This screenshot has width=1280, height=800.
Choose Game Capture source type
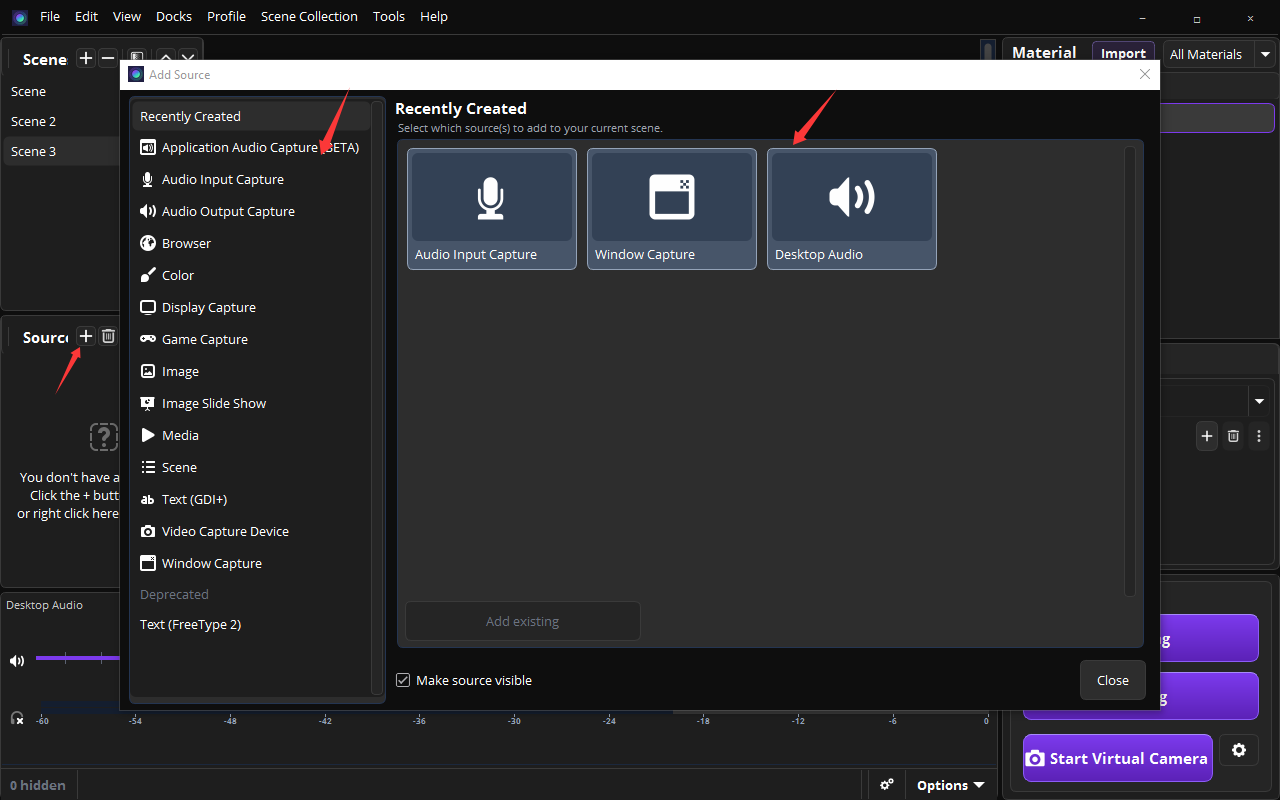click(250, 339)
